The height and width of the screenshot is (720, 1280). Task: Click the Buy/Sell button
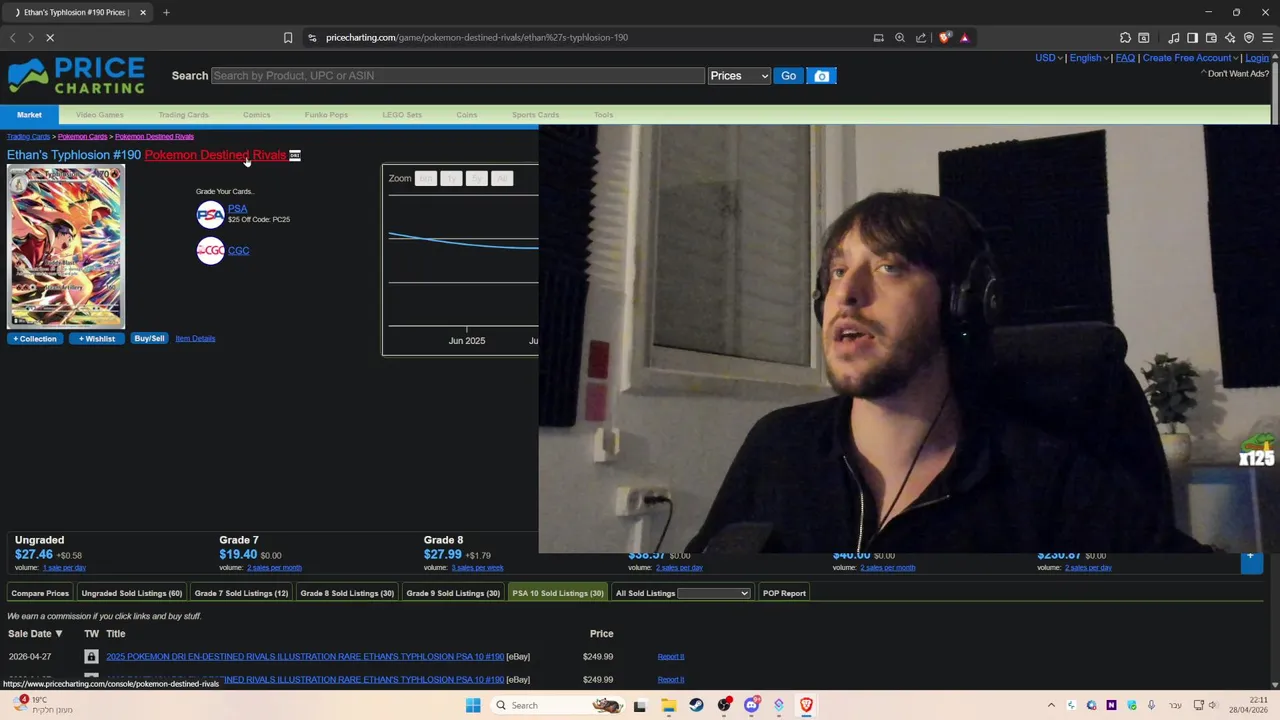149,339
